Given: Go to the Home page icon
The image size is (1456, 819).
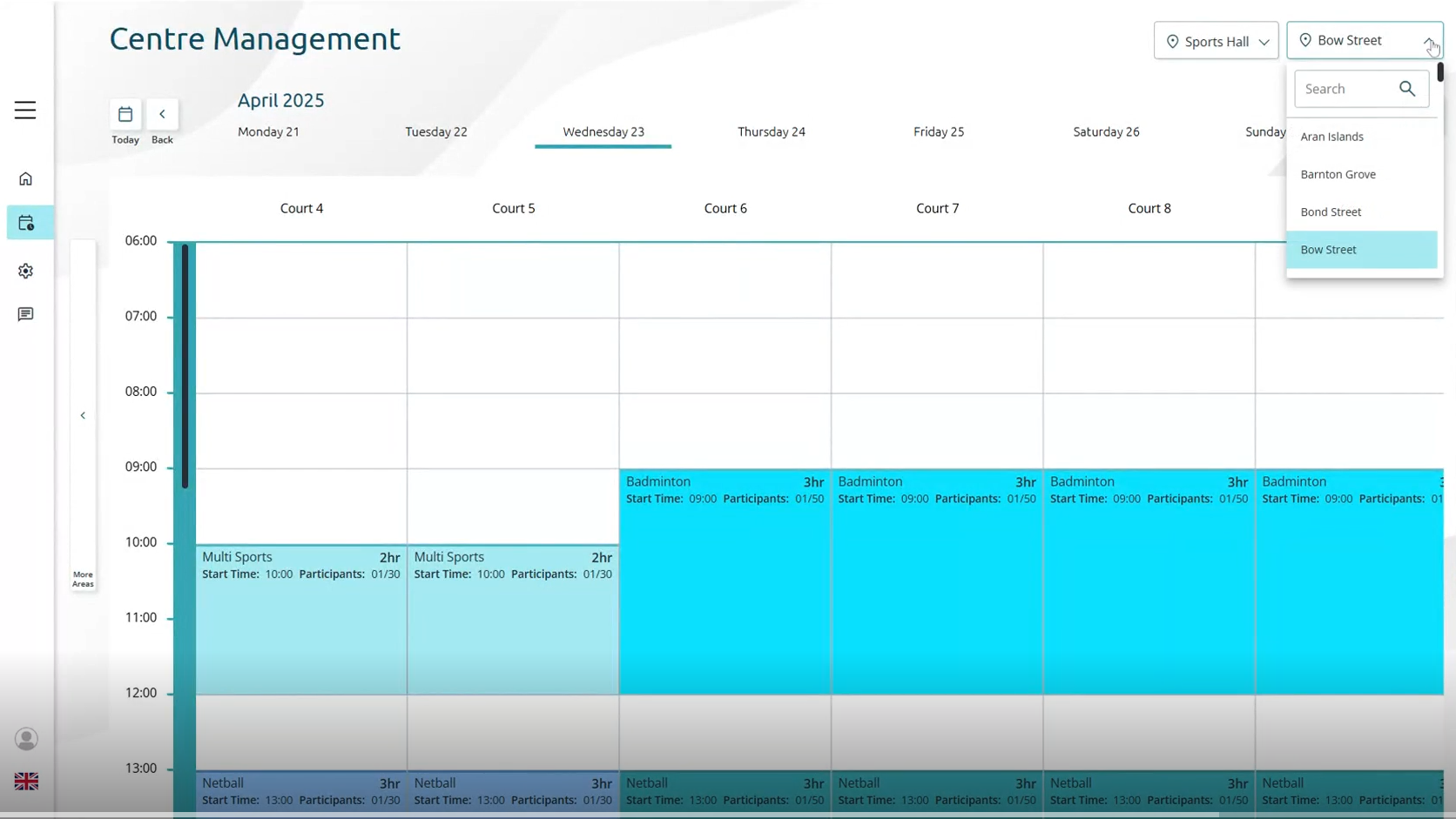Looking at the screenshot, I should pyautogui.click(x=25, y=179).
